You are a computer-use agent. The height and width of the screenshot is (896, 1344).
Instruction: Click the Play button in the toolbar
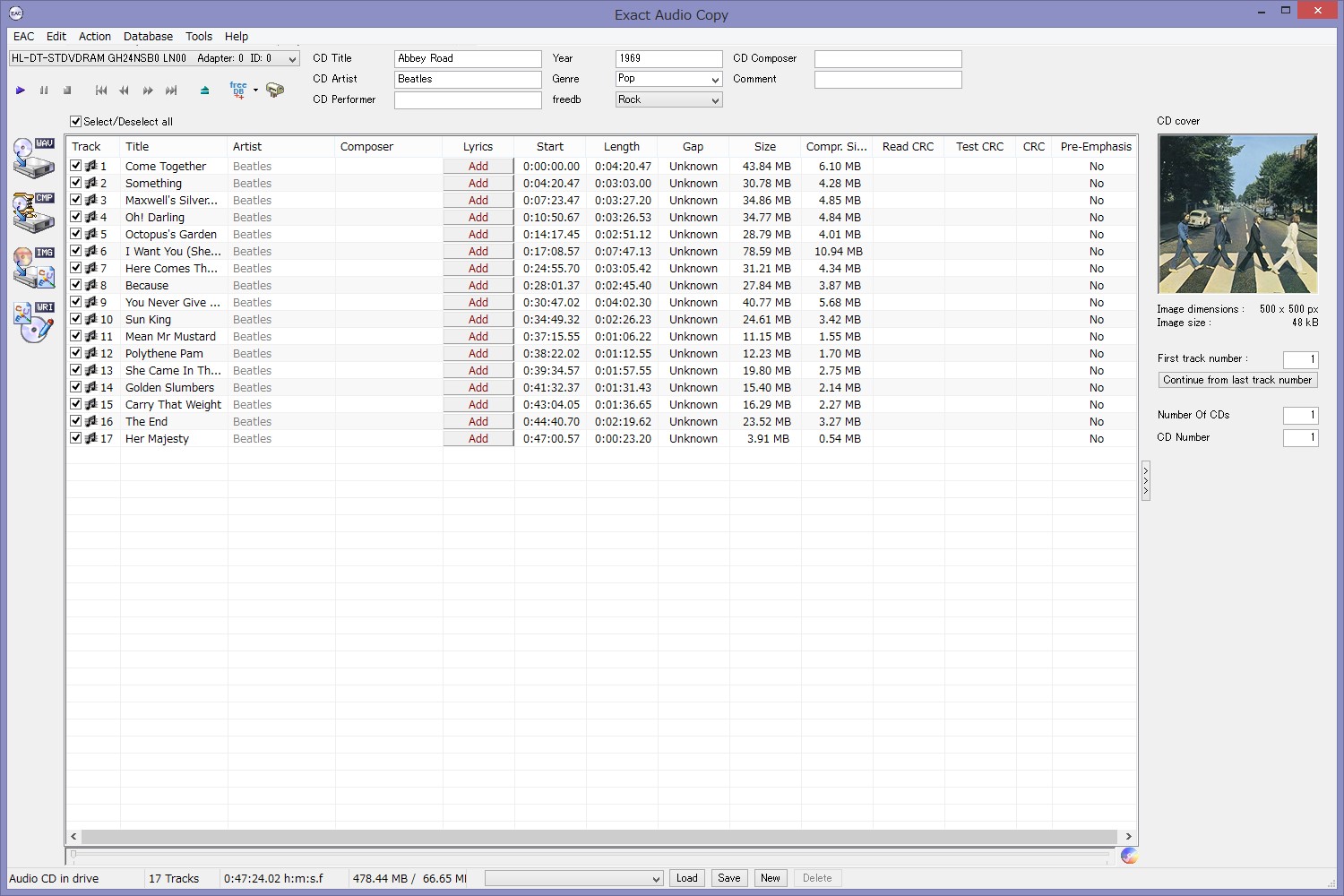click(21, 90)
